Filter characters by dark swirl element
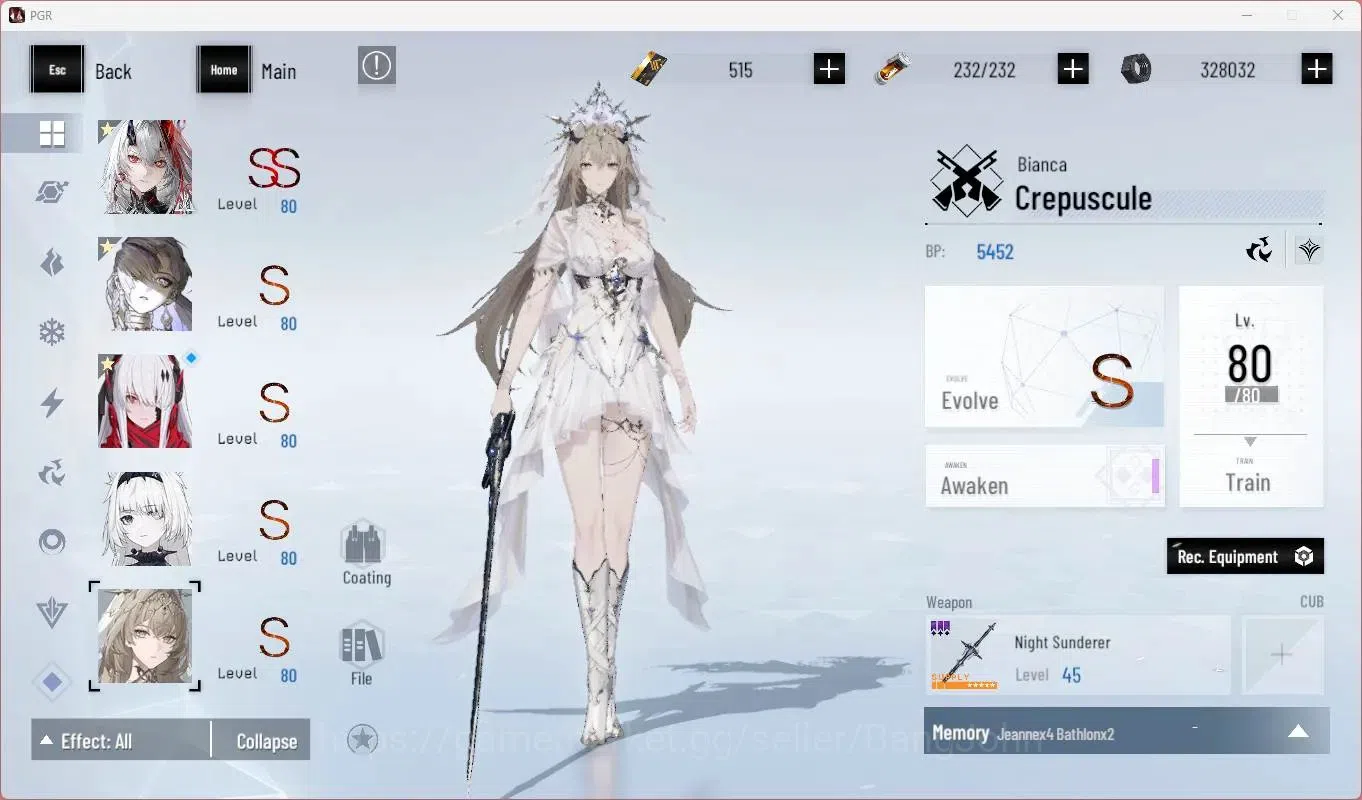This screenshot has height=800, width=1362. (52, 472)
